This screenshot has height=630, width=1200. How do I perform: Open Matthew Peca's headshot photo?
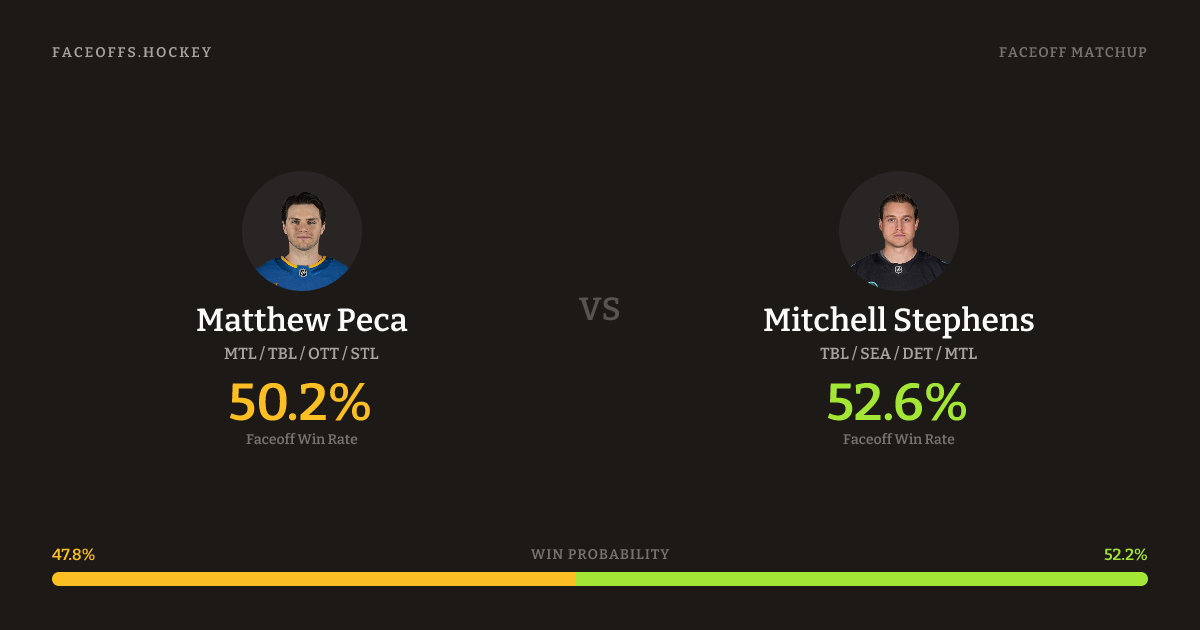[302, 231]
